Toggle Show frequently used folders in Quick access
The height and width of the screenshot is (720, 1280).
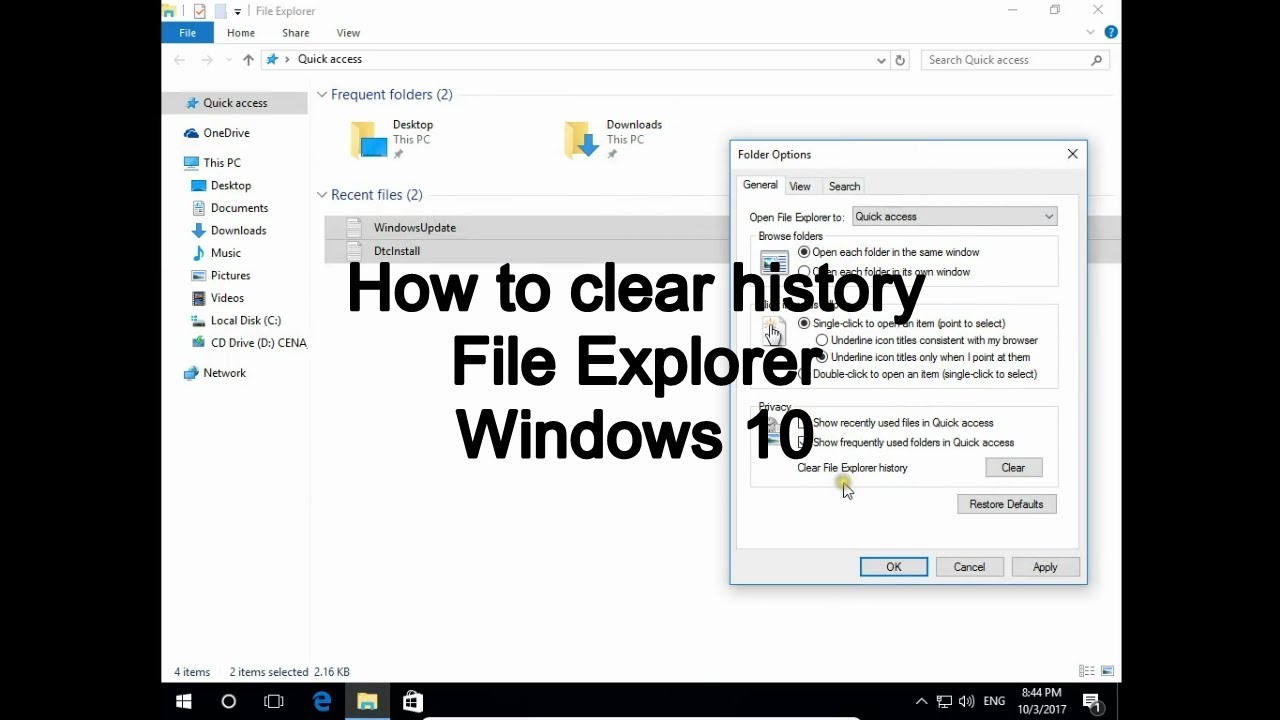tap(804, 442)
